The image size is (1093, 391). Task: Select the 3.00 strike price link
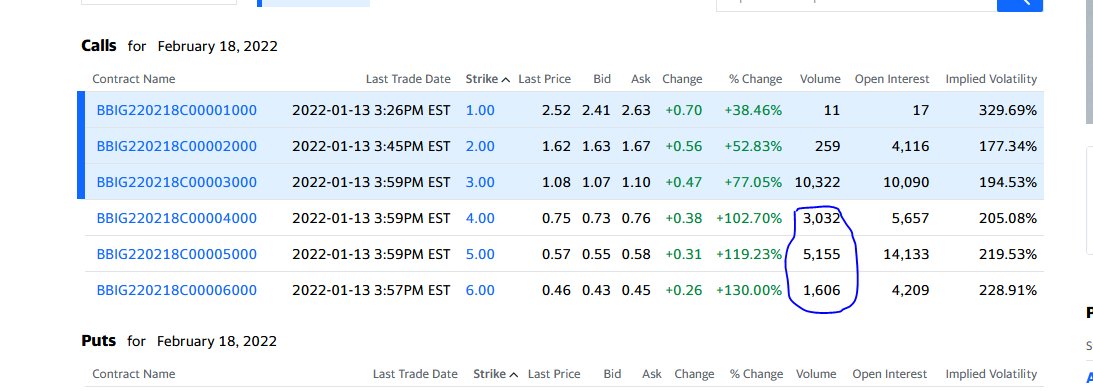click(x=480, y=183)
